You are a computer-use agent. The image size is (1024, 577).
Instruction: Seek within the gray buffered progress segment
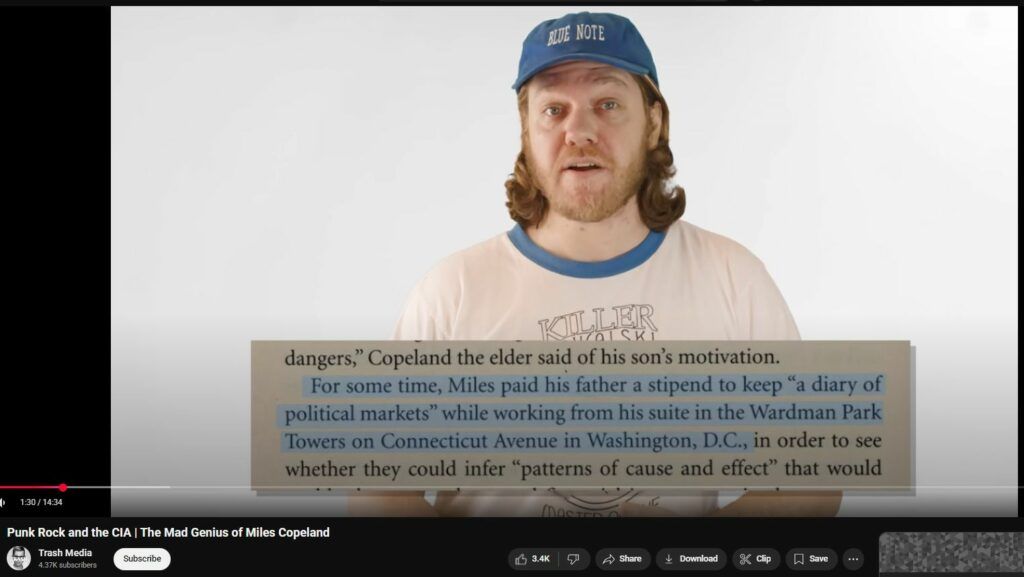[118, 488]
